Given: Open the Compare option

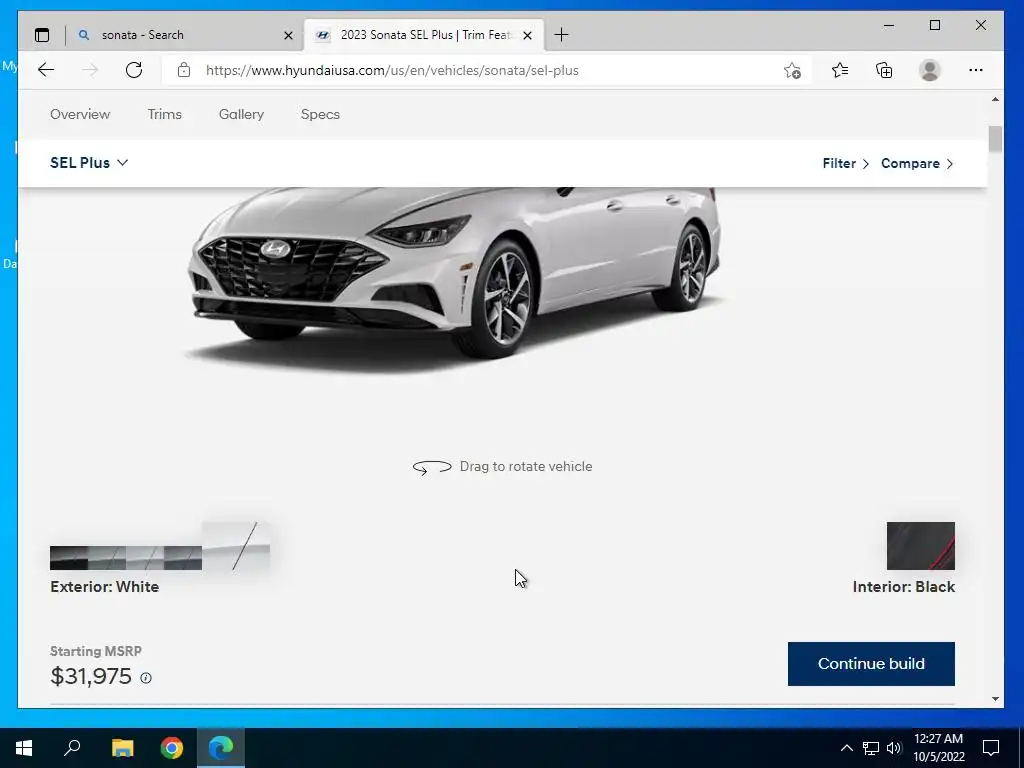Looking at the screenshot, I should pyautogui.click(x=917, y=163).
